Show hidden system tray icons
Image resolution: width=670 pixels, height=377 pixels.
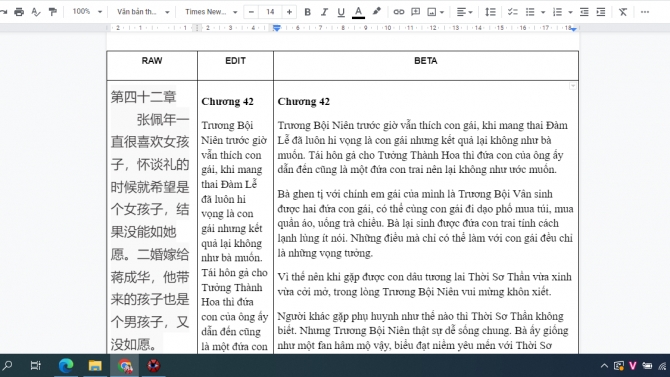point(604,366)
